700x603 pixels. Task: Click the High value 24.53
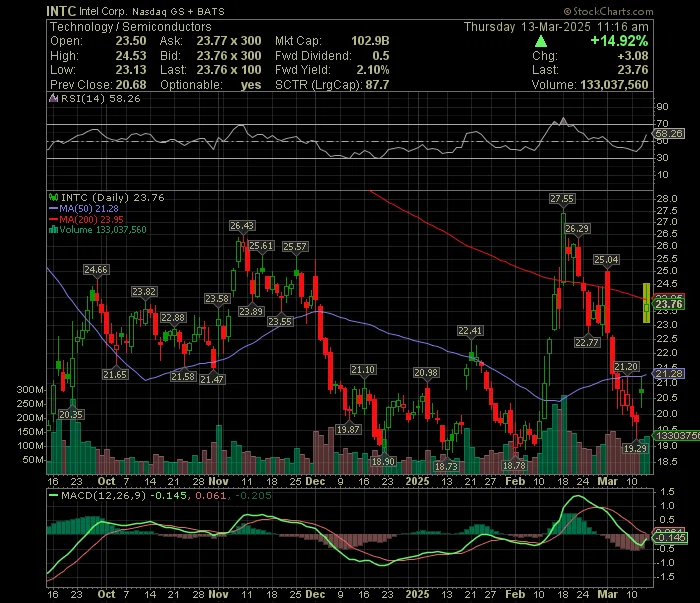pos(131,56)
